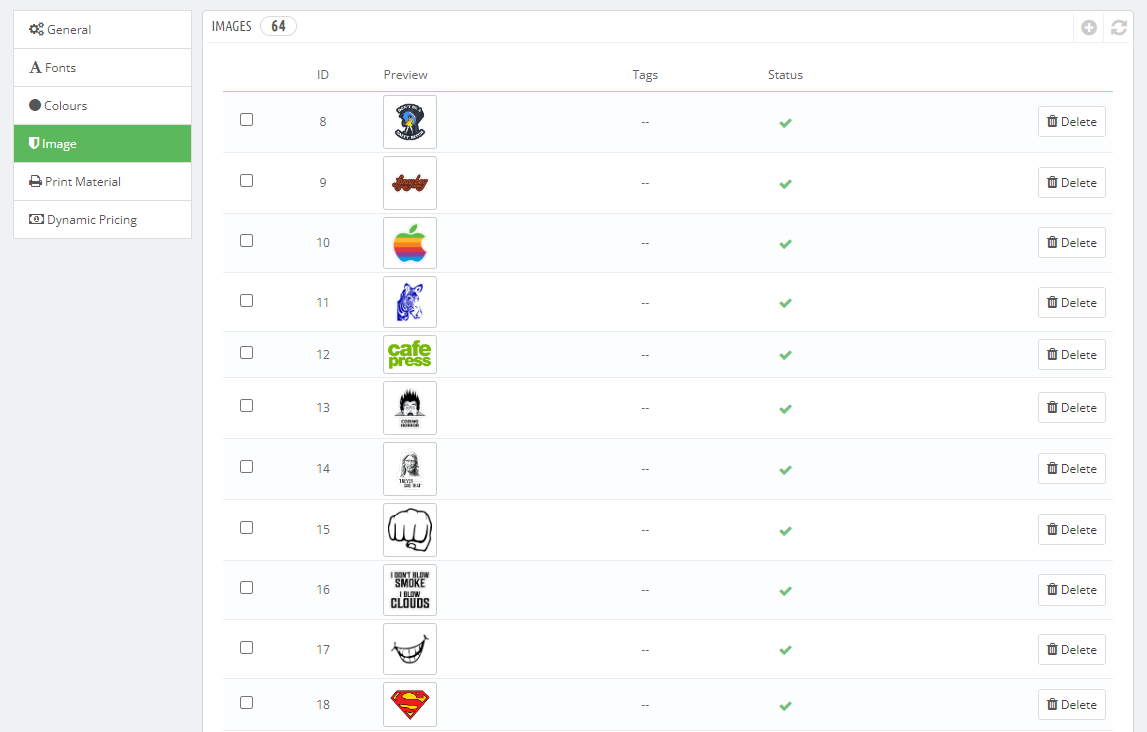Click the Superman logo preview thumbnail
The height and width of the screenshot is (732, 1147).
[410, 705]
